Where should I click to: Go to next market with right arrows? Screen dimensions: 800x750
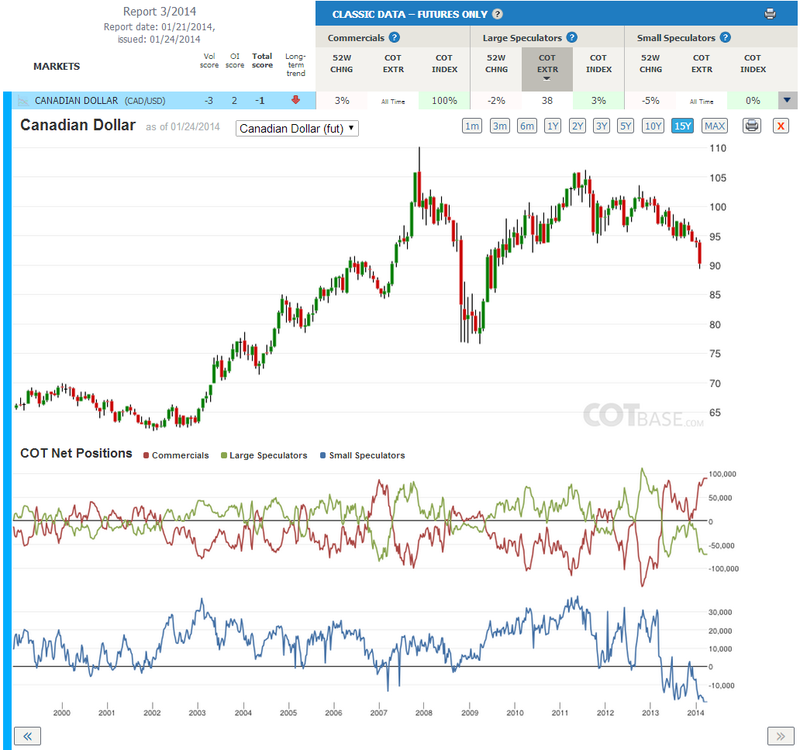click(x=781, y=736)
